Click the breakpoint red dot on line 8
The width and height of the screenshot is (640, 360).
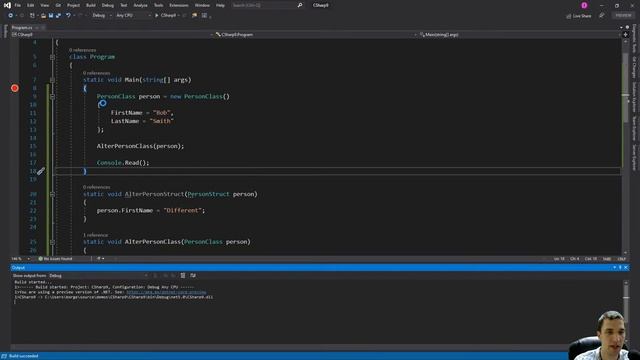[15, 88]
